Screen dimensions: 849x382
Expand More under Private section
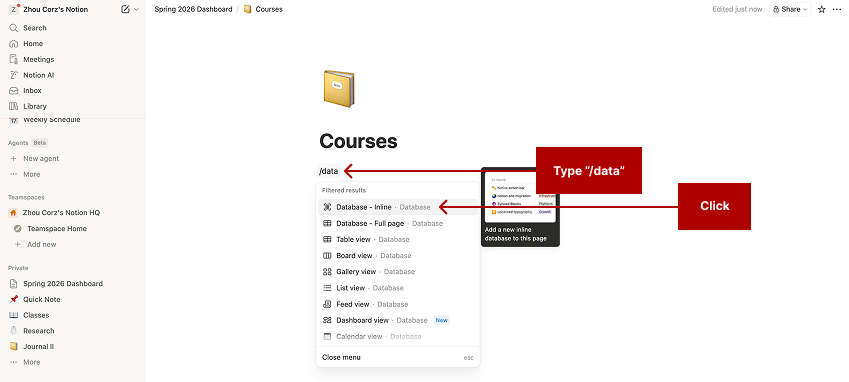(x=73, y=362)
